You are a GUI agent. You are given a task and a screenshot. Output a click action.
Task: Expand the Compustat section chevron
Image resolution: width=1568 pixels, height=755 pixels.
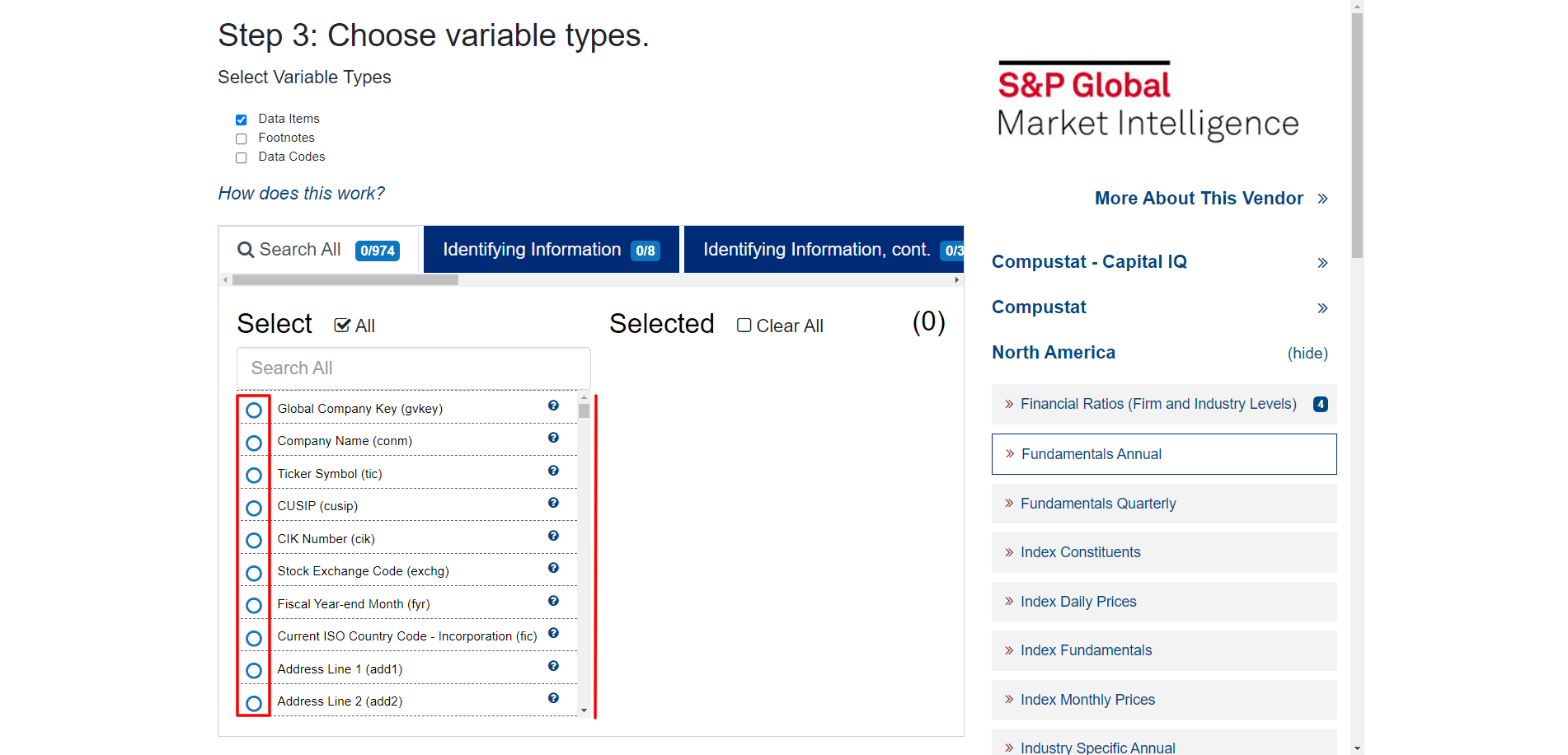coord(1322,308)
